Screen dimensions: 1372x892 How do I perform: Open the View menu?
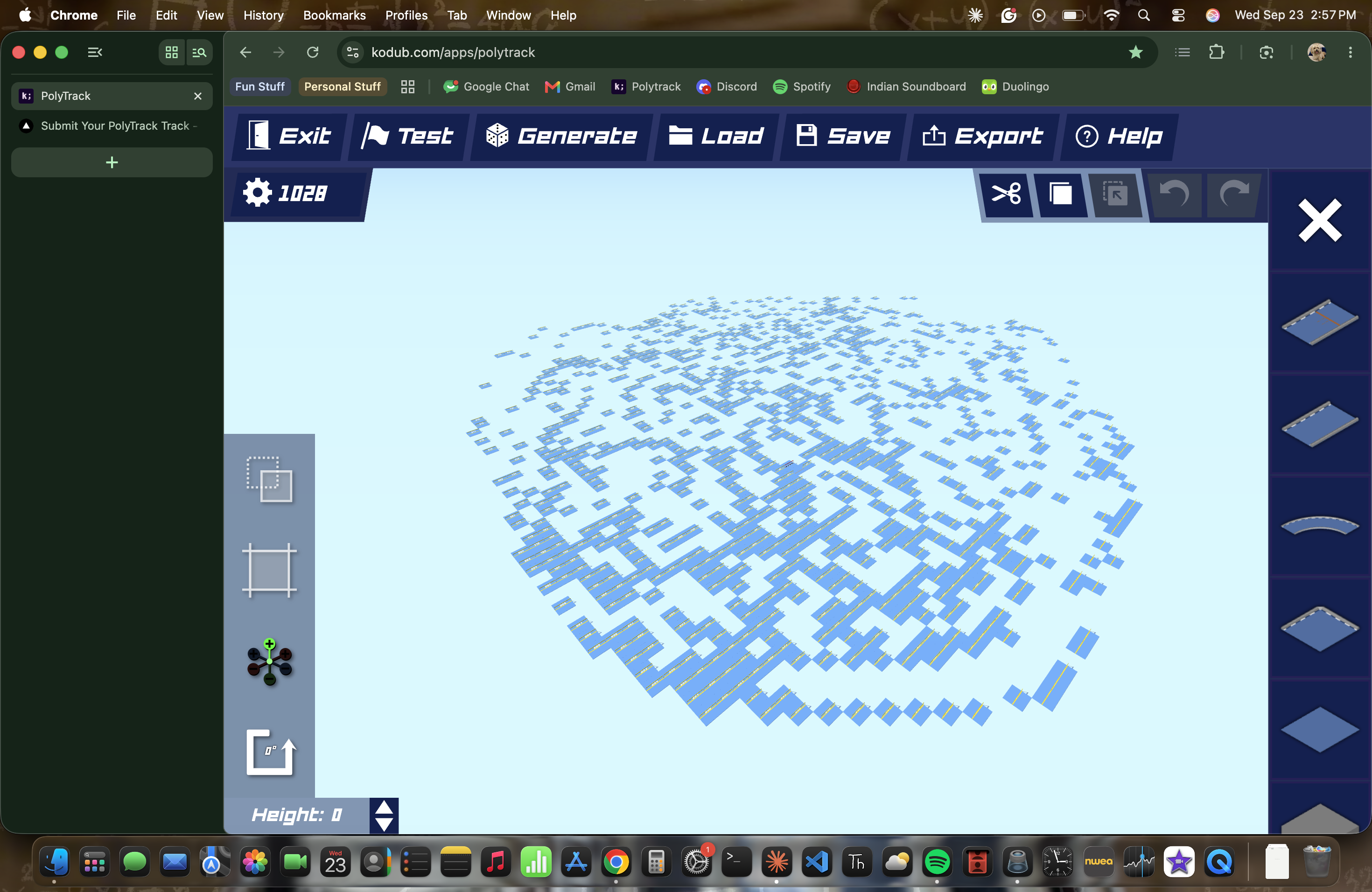[210, 15]
